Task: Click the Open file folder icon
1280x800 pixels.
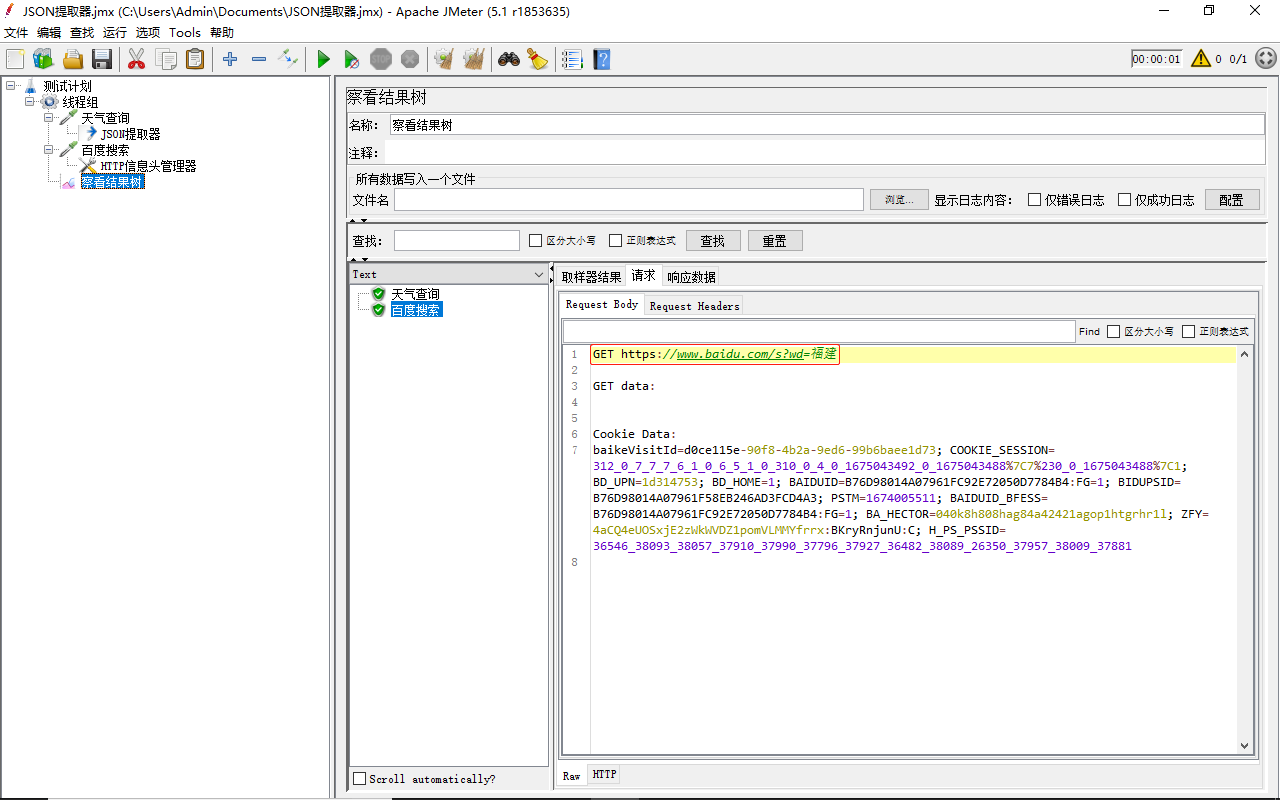Action: [x=72, y=59]
